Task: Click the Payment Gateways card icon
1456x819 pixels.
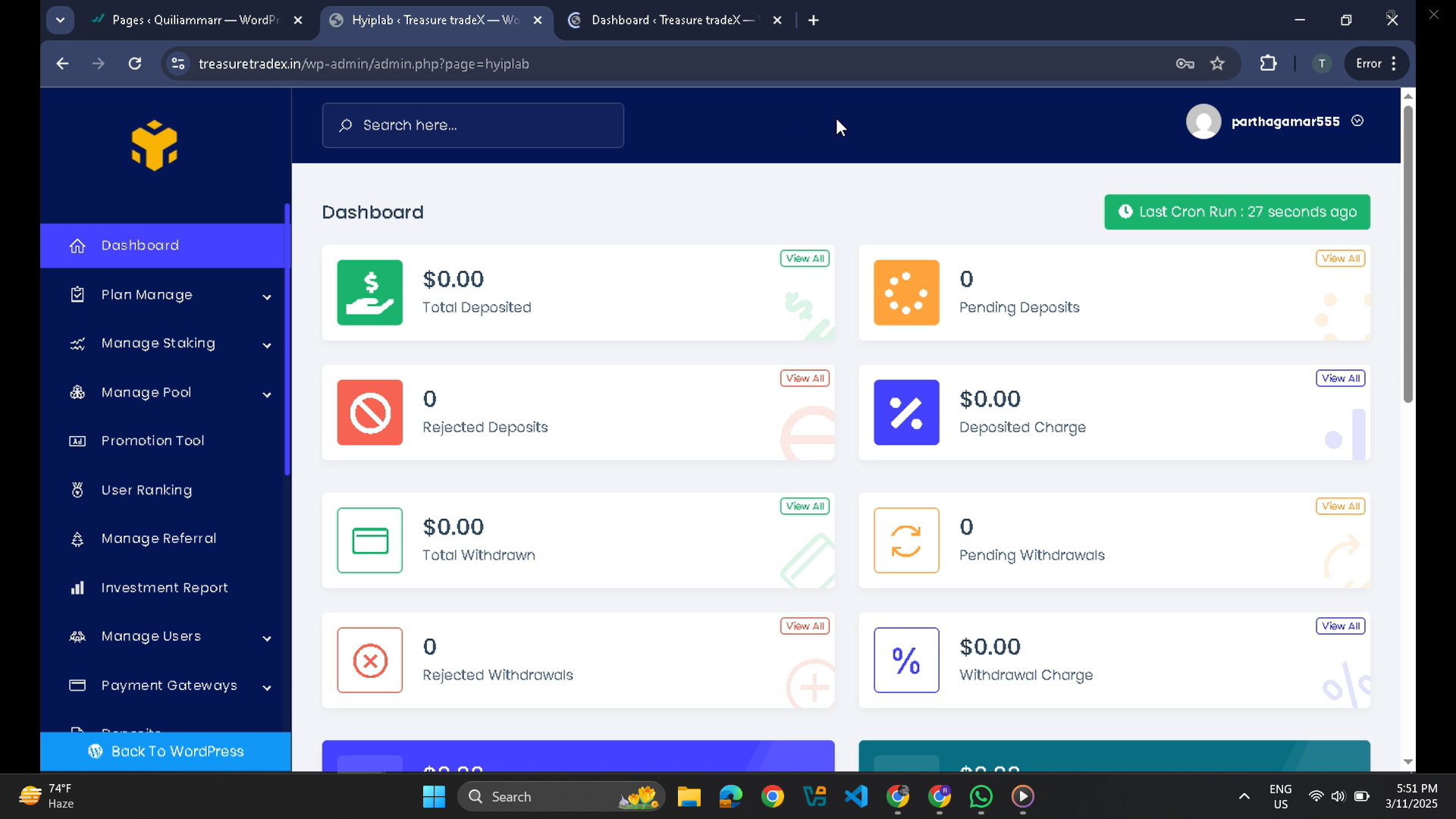Action: click(78, 686)
